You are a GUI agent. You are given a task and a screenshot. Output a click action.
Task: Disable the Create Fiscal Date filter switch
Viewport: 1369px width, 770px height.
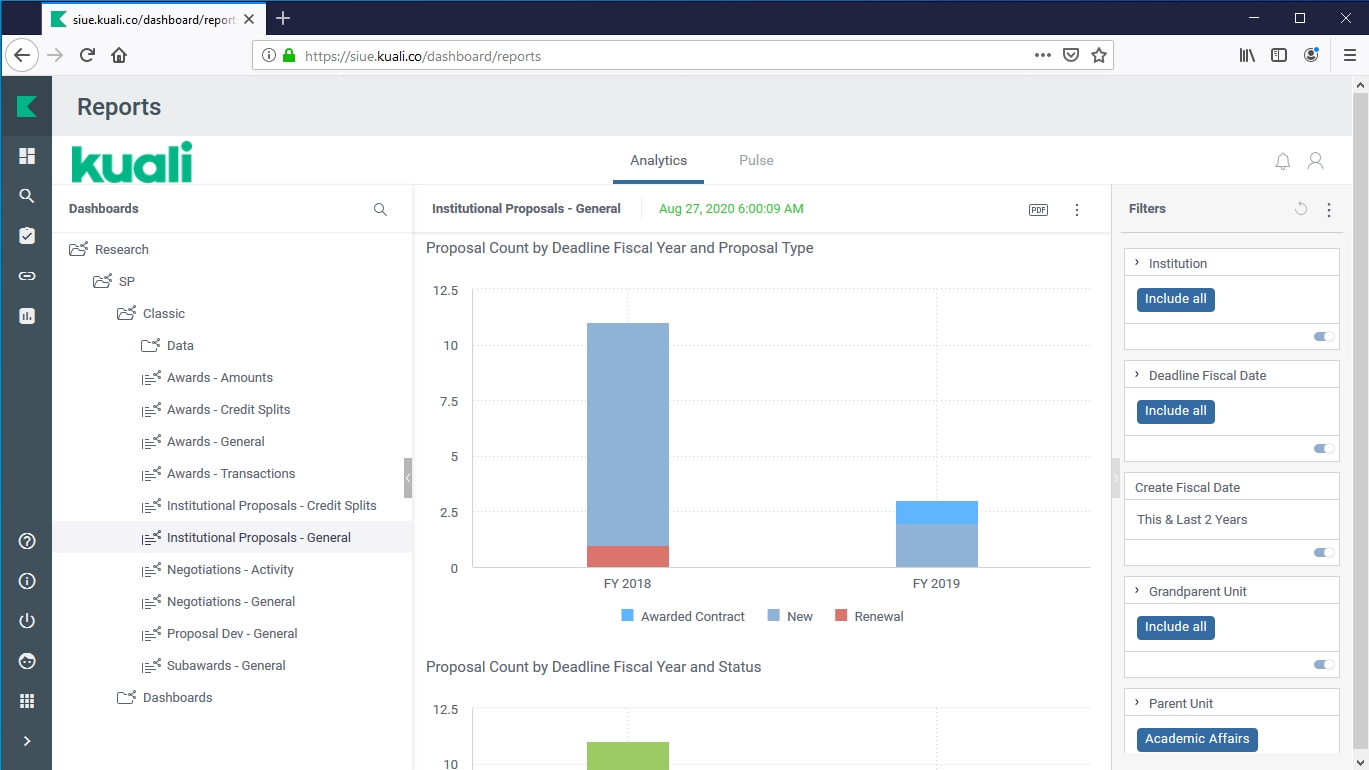point(1324,553)
